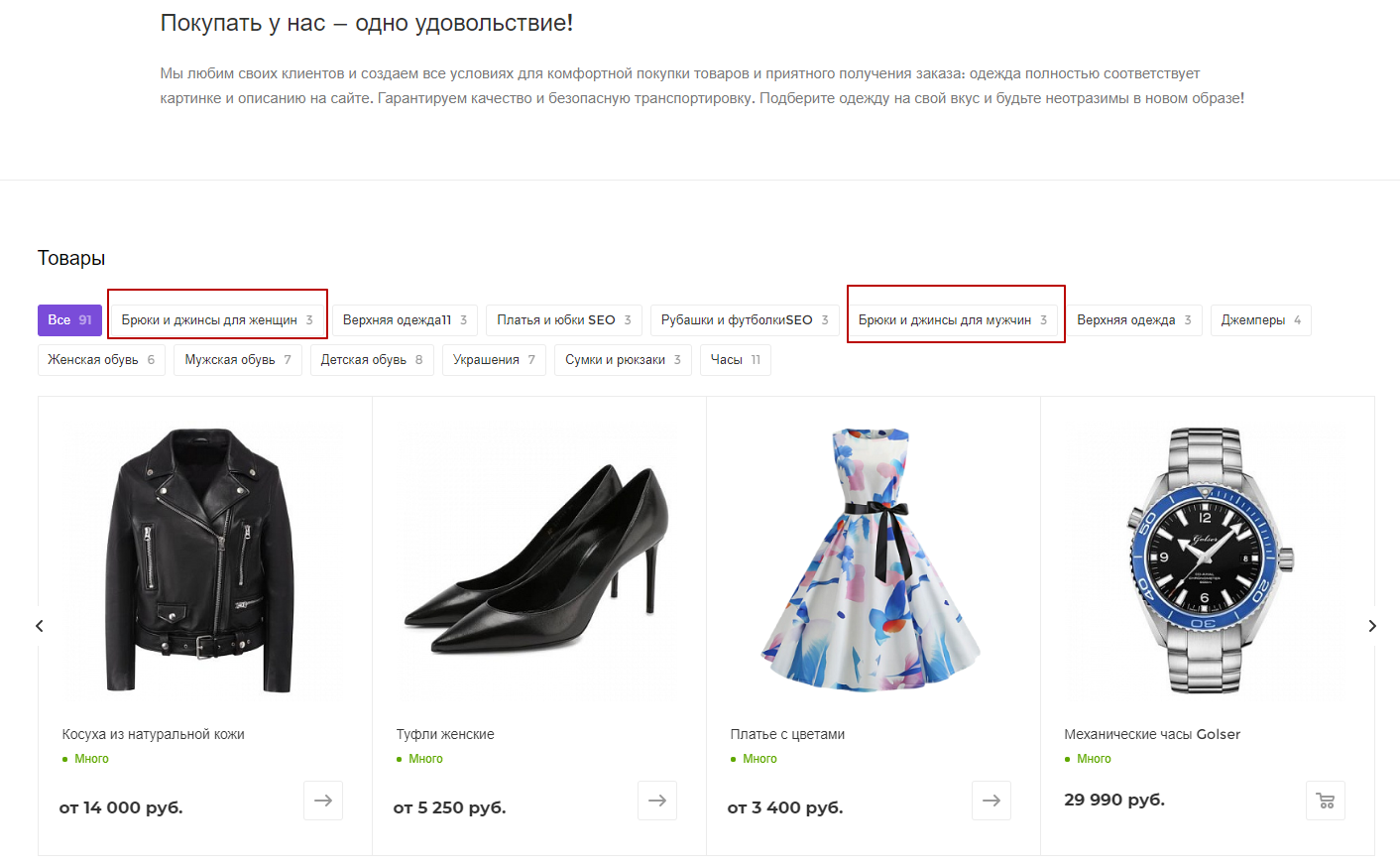The width and height of the screenshot is (1400, 866).
Task: Filter products by Часы category
Action: click(x=736, y=360)
